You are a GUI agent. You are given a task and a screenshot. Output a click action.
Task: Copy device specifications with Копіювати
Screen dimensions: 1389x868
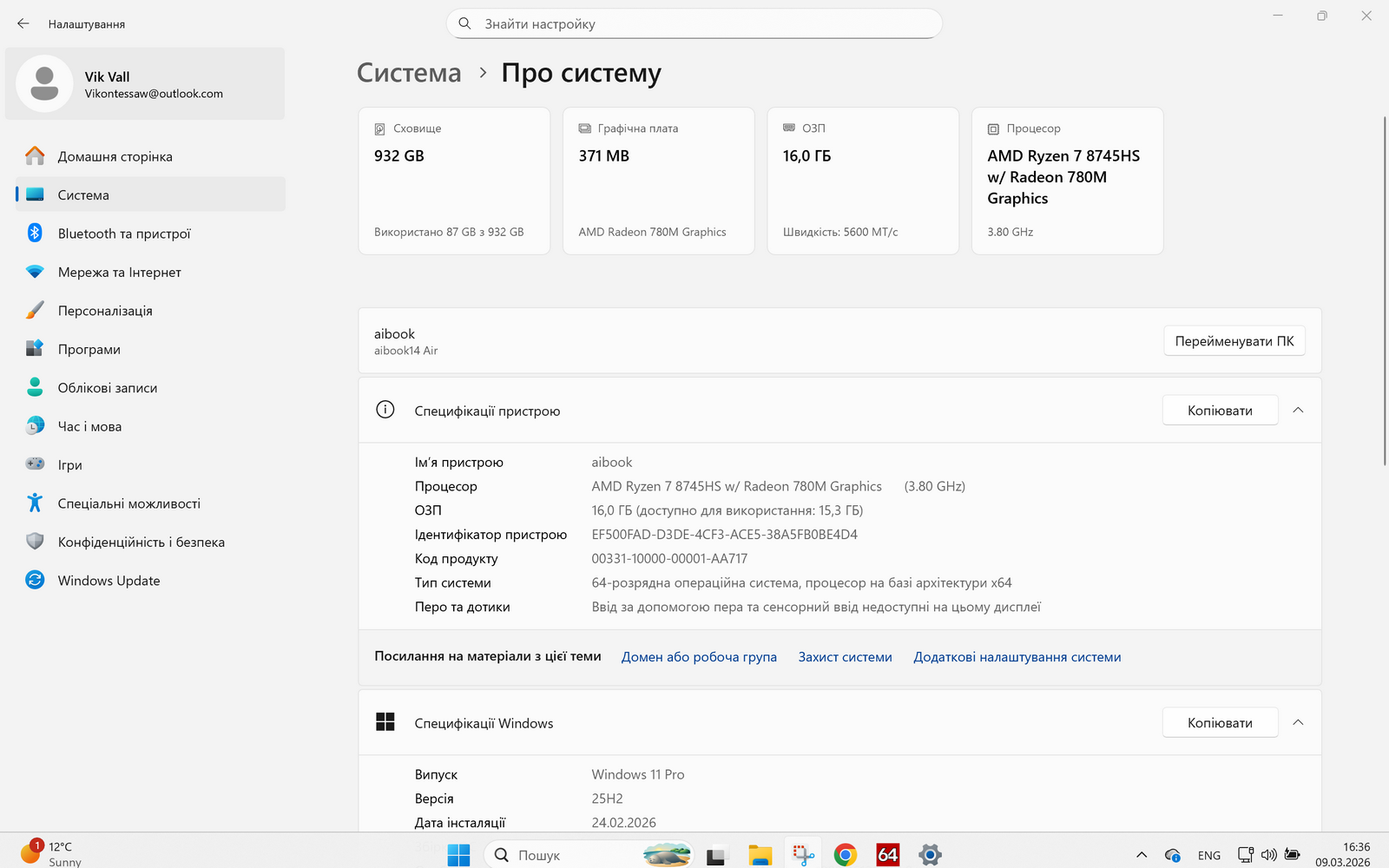[1220, 411]
